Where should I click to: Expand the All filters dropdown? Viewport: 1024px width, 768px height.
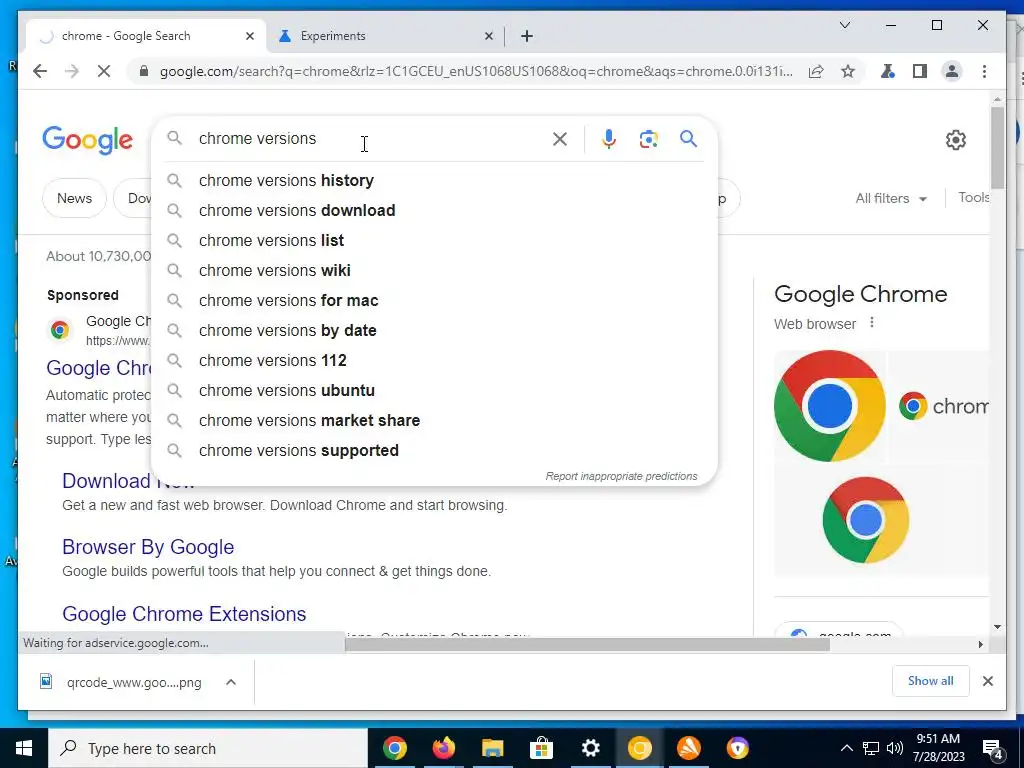pyautogui.click(x=891, y=198)
